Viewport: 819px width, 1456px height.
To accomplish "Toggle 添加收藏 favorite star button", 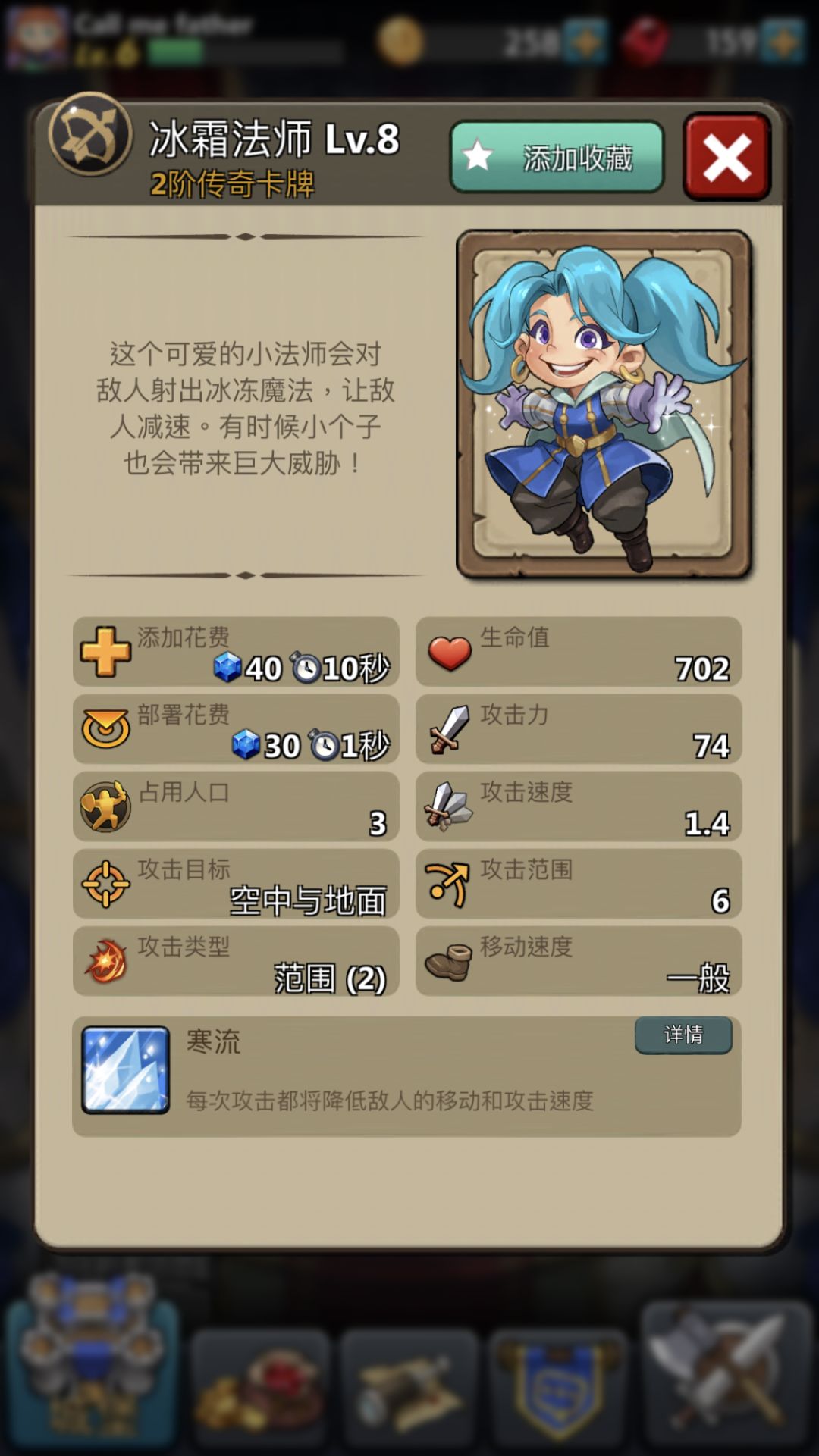I will (x=557, y=157).
